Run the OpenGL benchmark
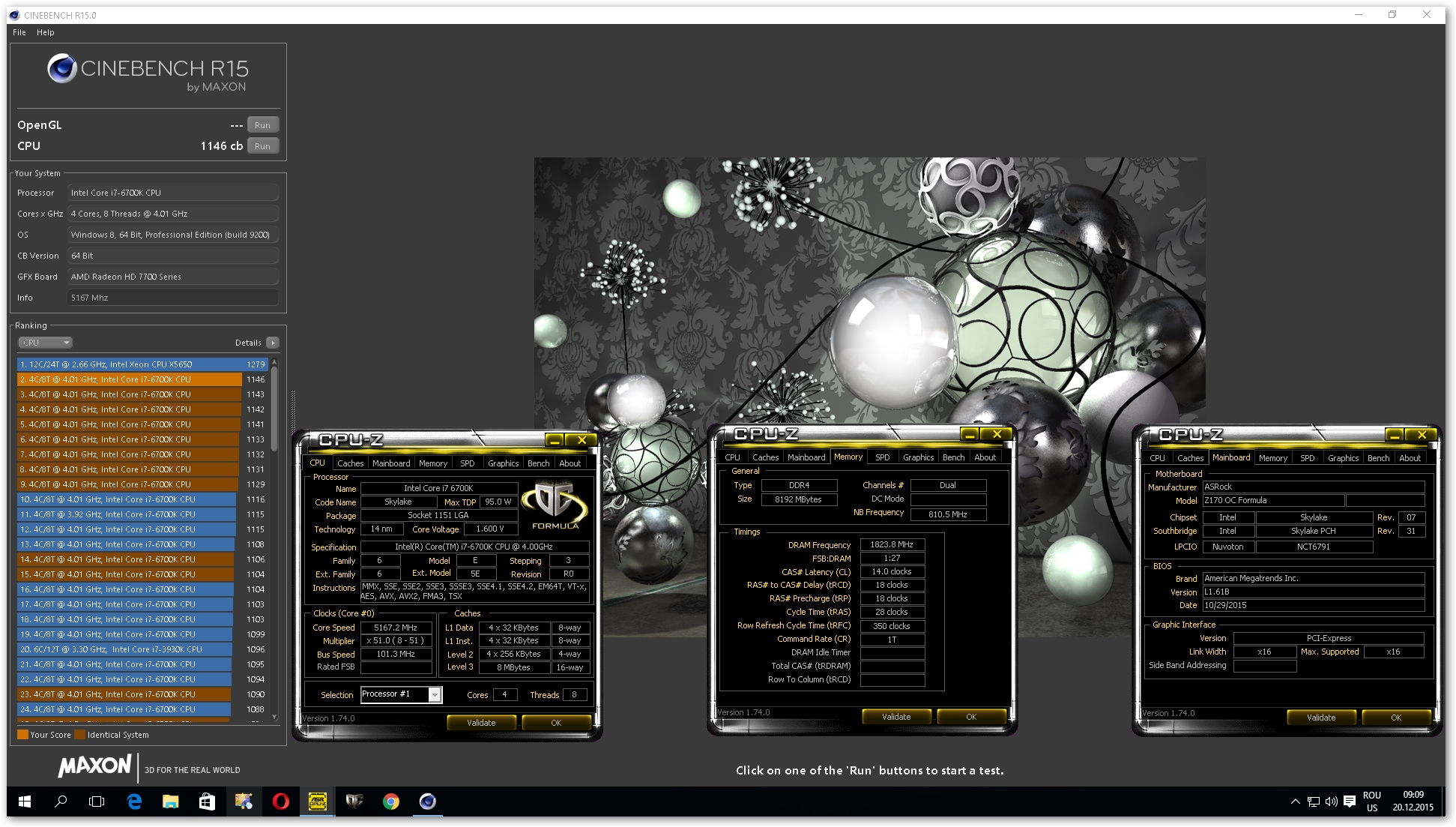1456x827 pixels. [262, 125]
